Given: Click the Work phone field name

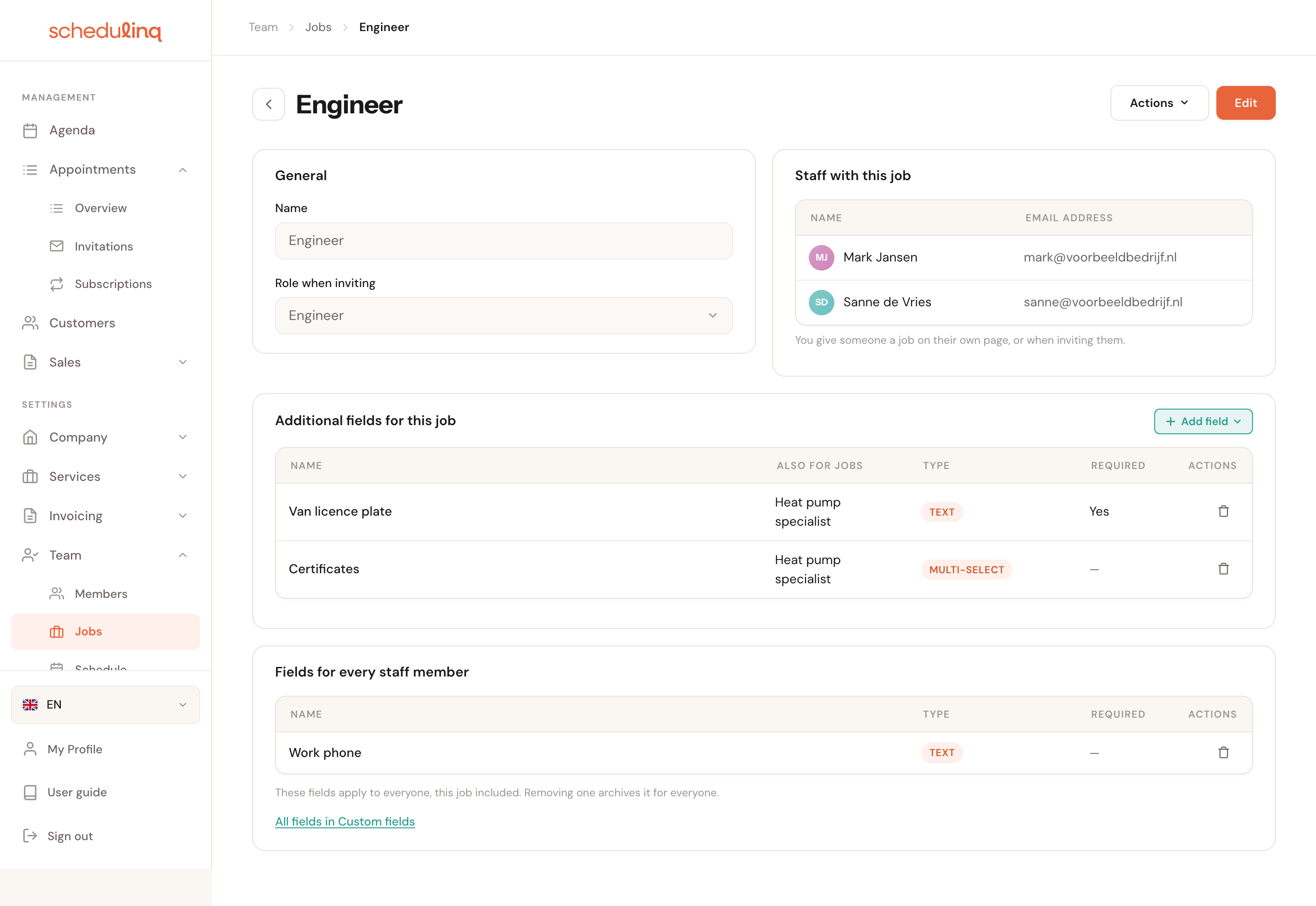Looking at the screenshot, I should pyautogui.click(x=325, y=753).
